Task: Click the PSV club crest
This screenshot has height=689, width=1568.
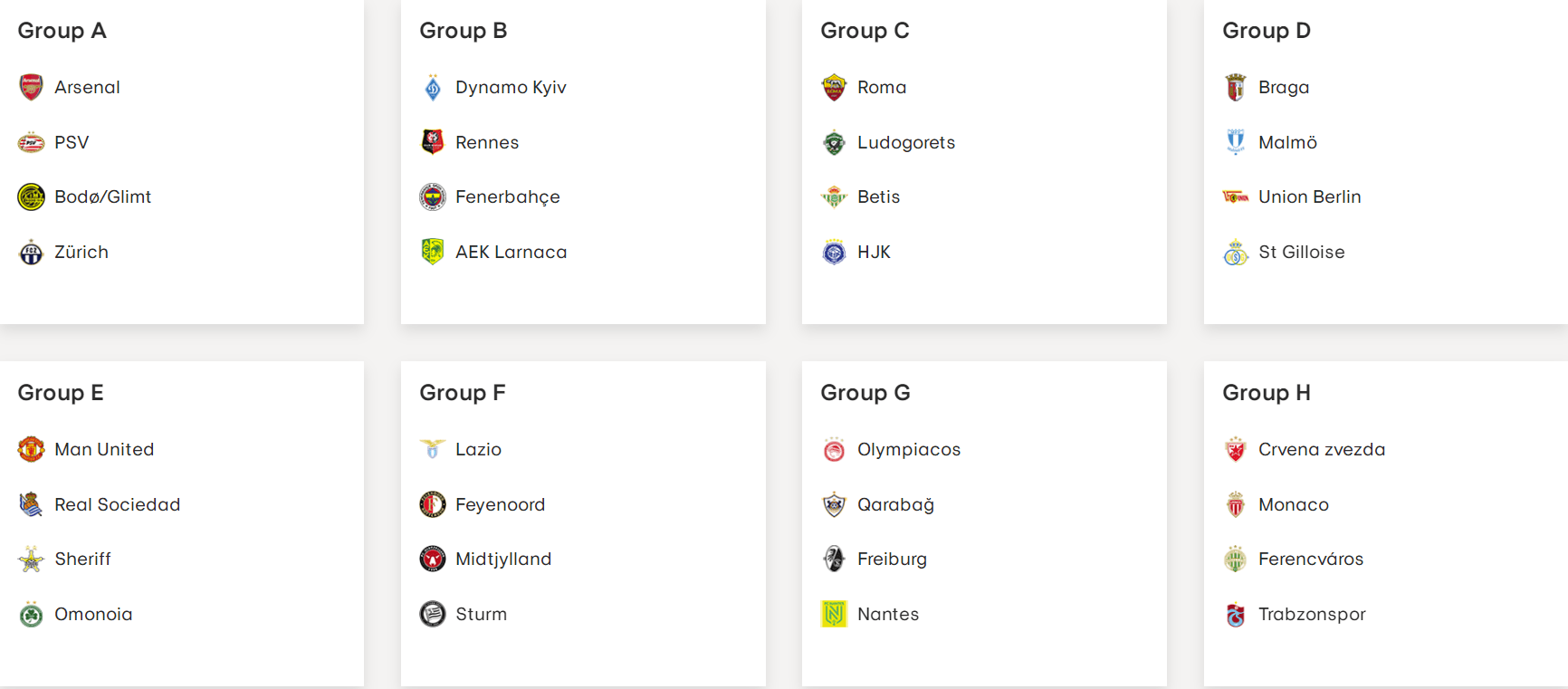Action: (31, 142)
